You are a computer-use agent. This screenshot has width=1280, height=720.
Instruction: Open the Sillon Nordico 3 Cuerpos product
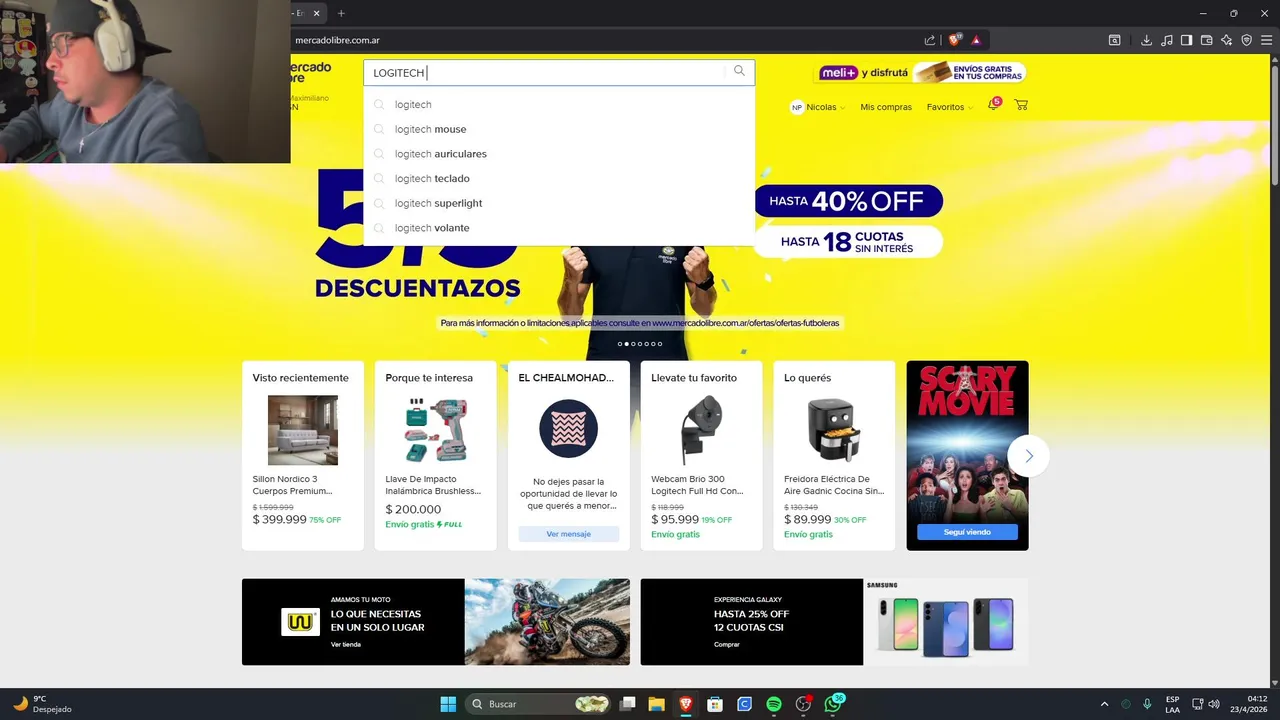pyautogui.click(x=303, y=455)
